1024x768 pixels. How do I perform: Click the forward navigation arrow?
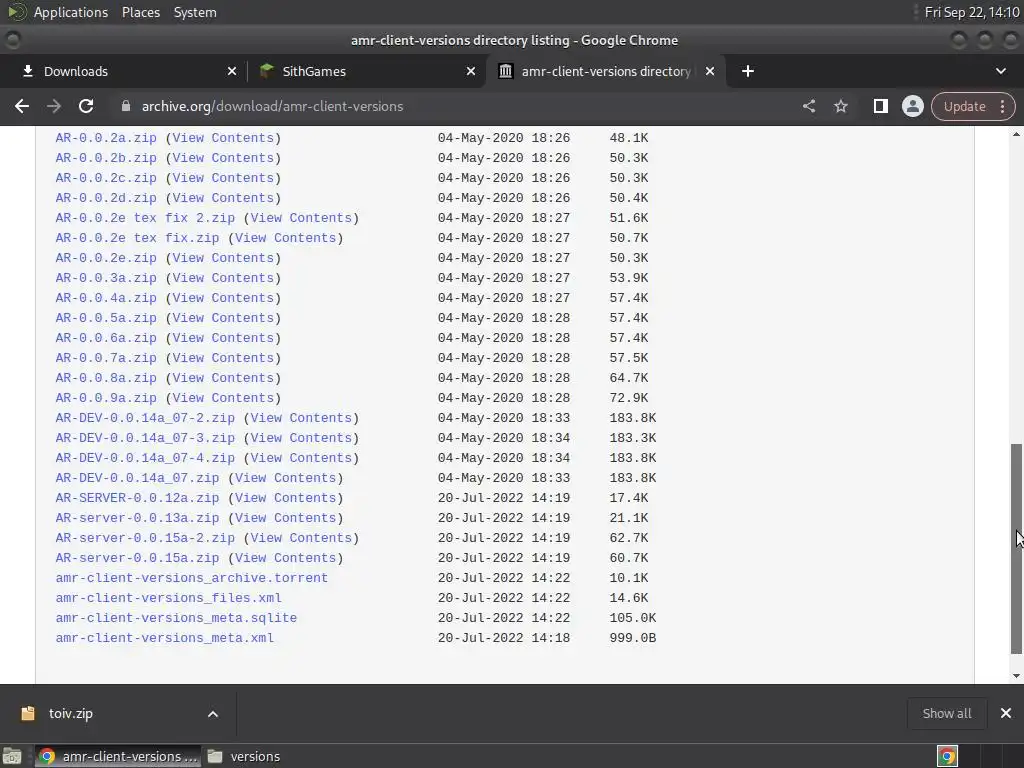(54, 106)
